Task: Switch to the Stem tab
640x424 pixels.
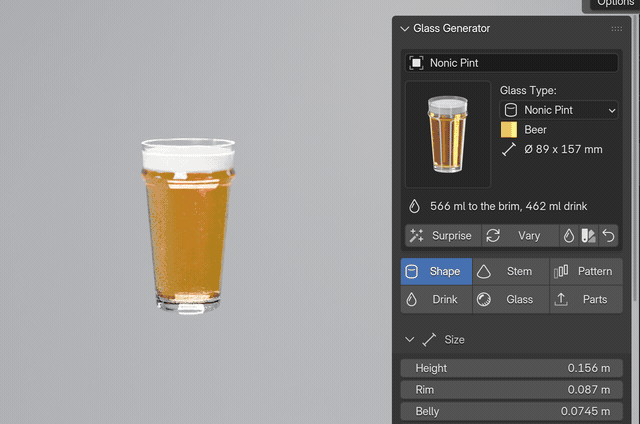Action: click(511, 271)
